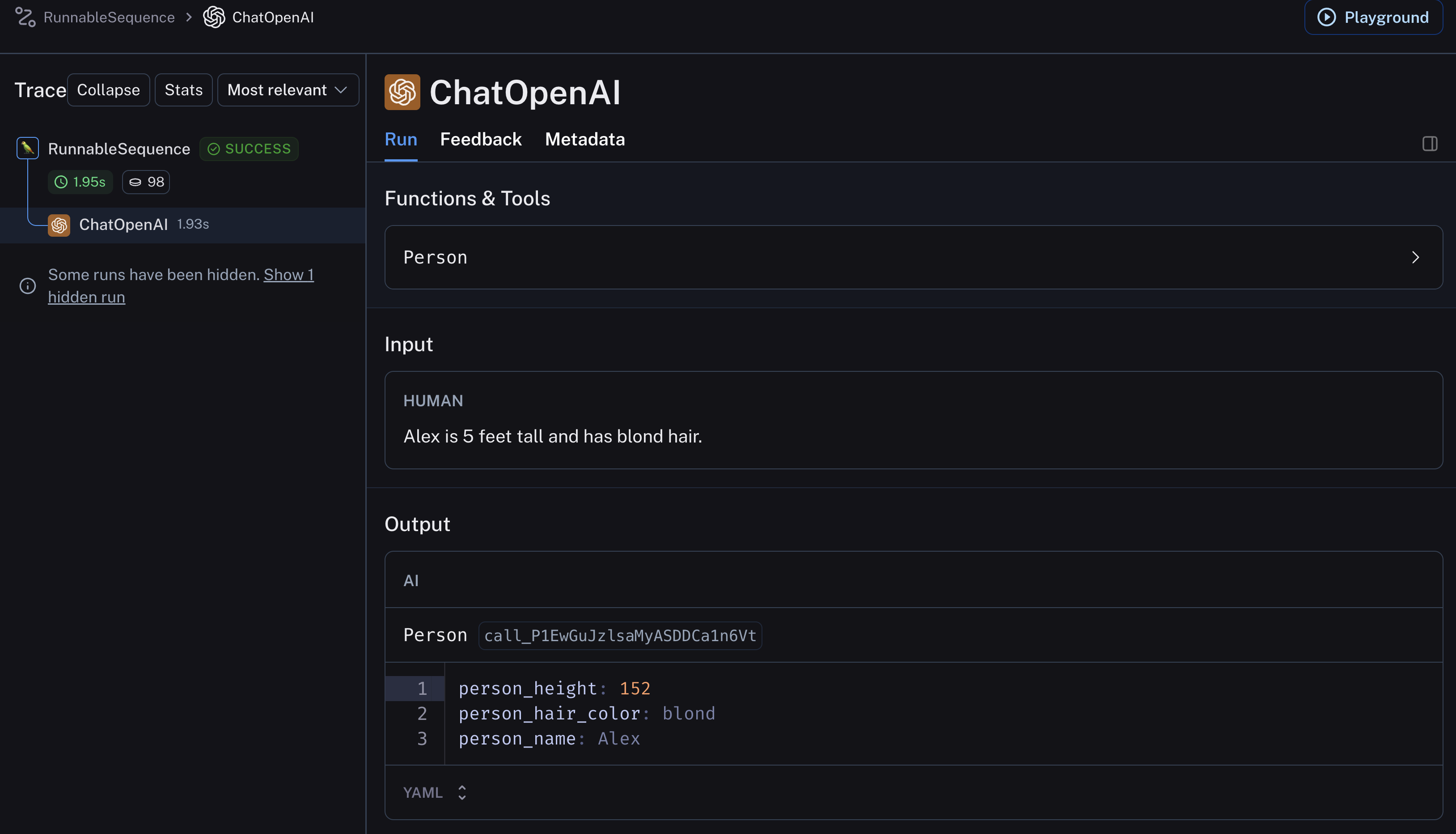Click the 1.95s latency badge

80,182
